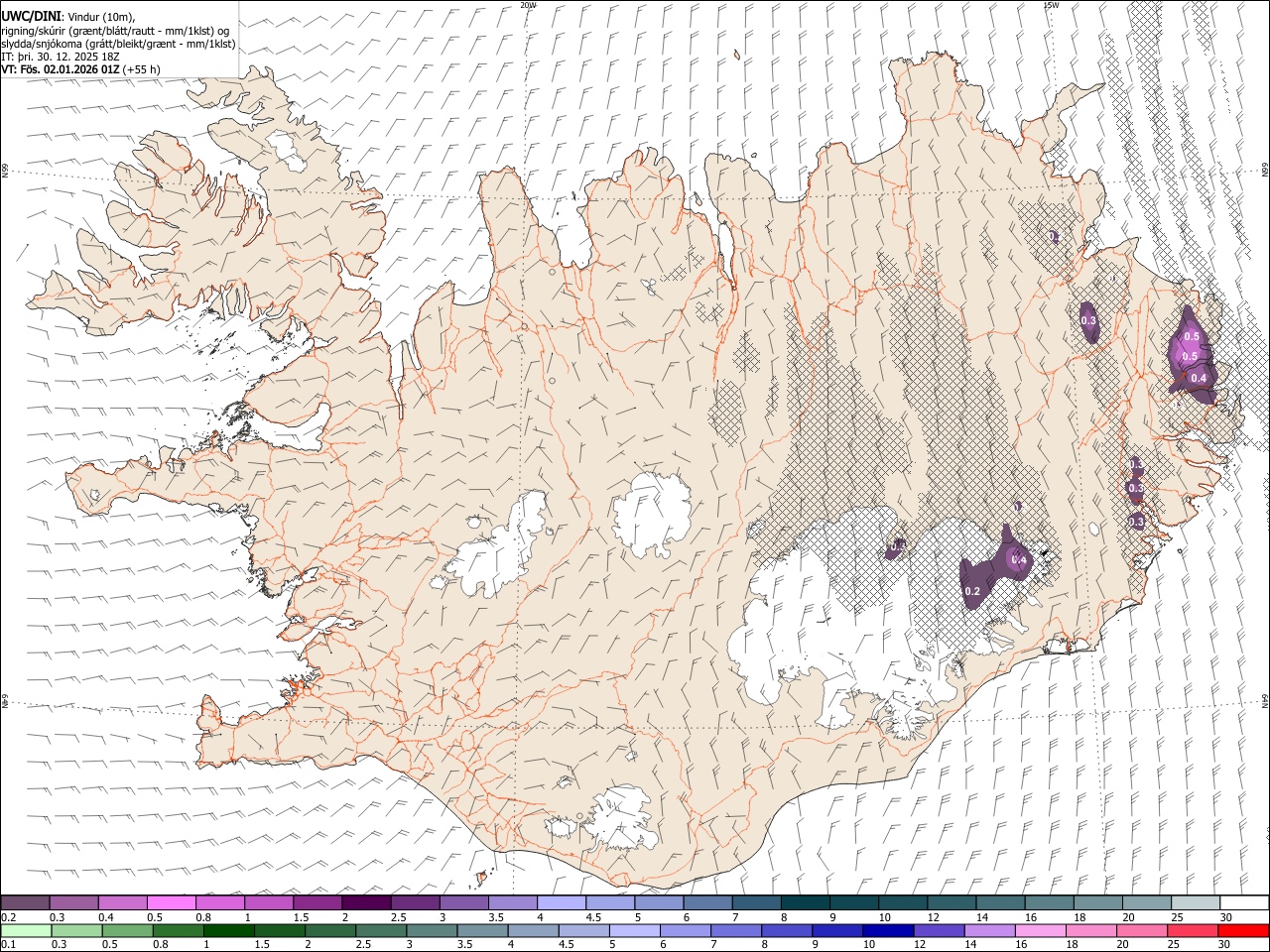Select the 'slydda/snjókoma' legend description line

(119, 44)
